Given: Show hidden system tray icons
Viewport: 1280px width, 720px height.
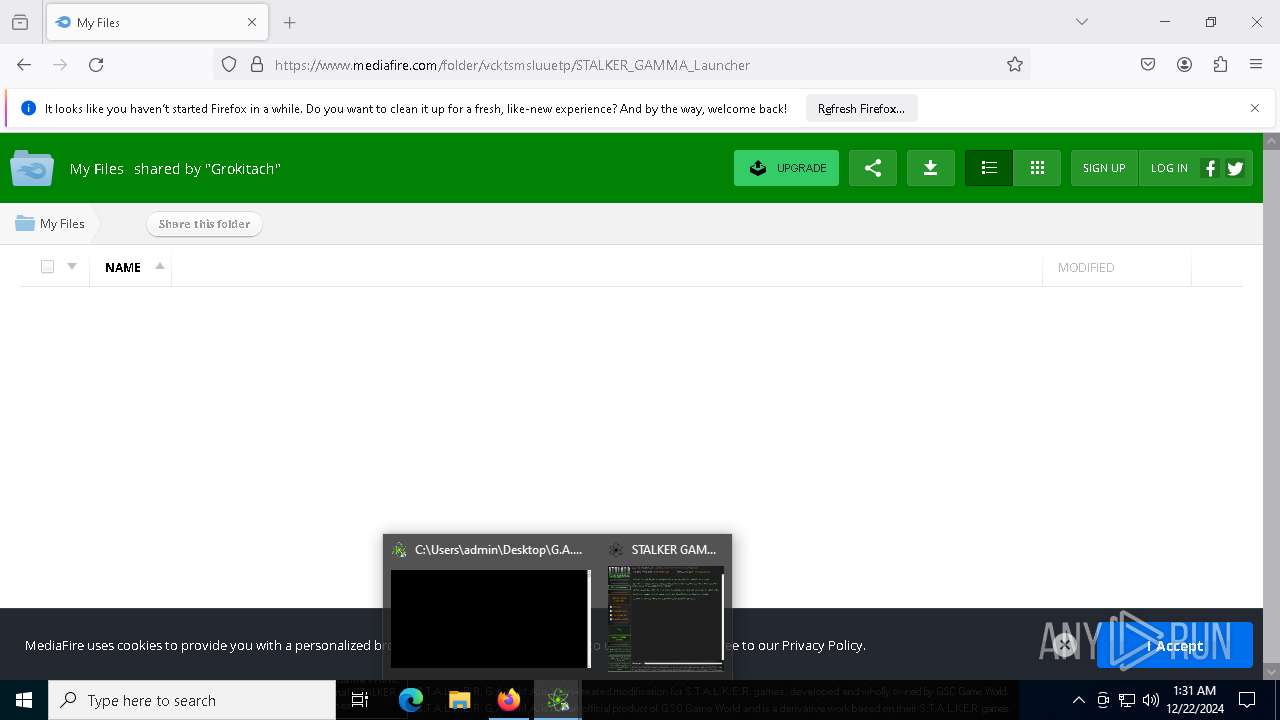Looking at the screenshot, I should (x=1079, y=700).
